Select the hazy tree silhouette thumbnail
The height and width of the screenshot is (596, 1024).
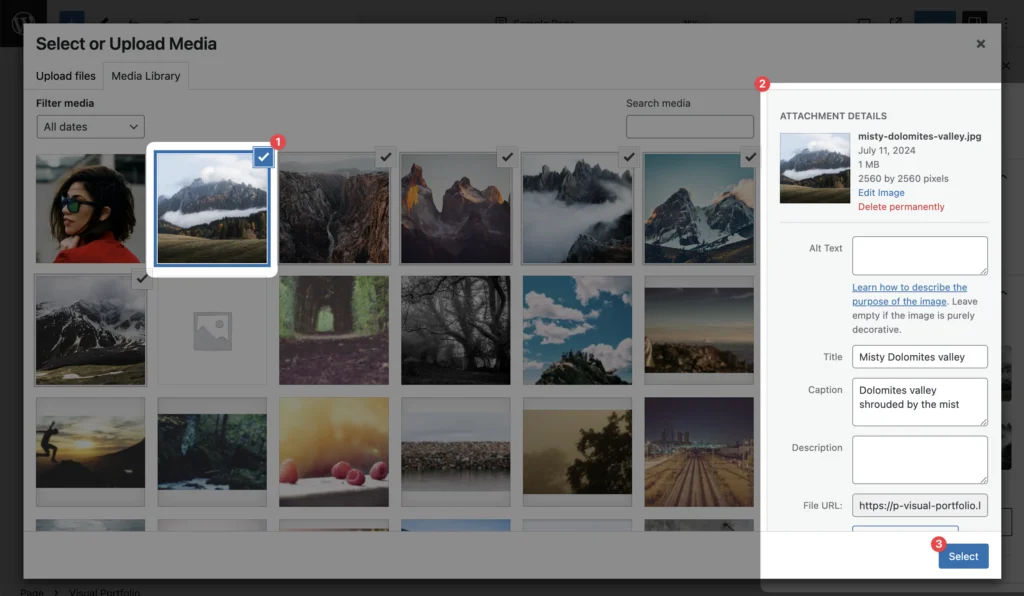click(577, 452)
